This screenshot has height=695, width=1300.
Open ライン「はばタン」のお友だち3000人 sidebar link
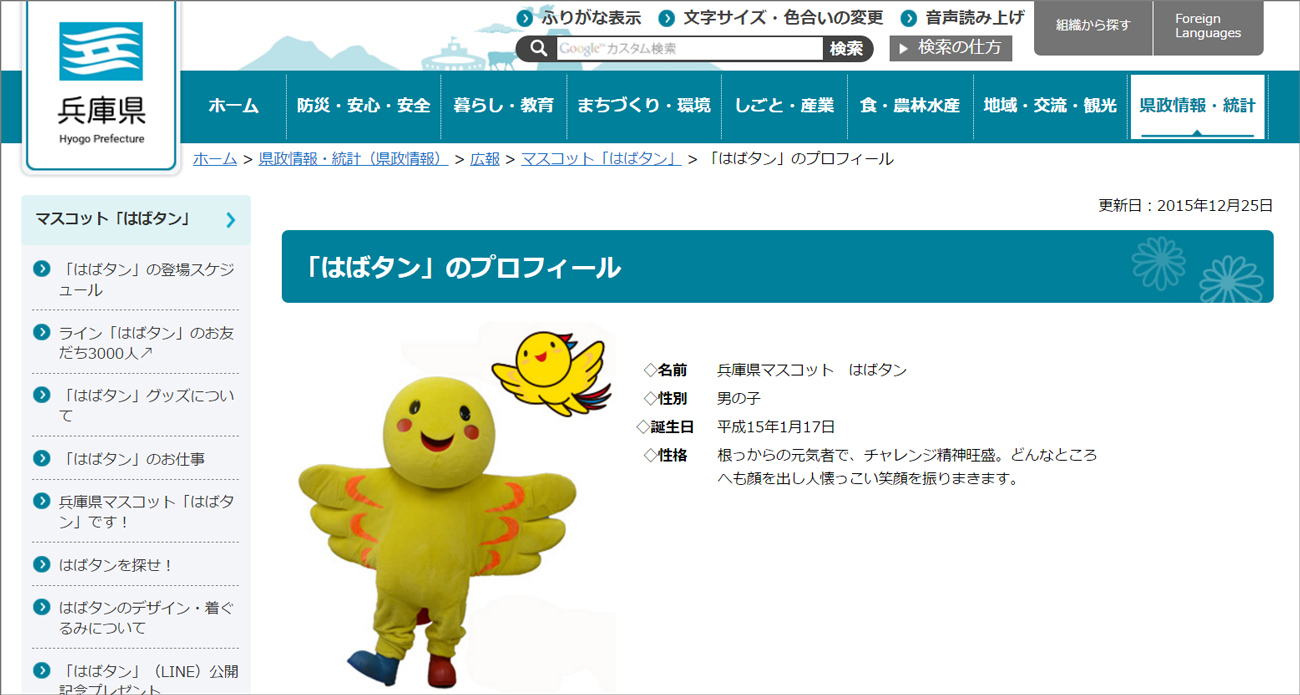147,343
